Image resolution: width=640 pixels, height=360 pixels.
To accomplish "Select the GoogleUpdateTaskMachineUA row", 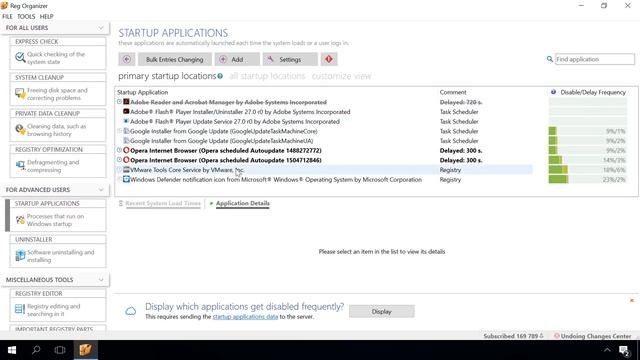I will coord(324,141).
